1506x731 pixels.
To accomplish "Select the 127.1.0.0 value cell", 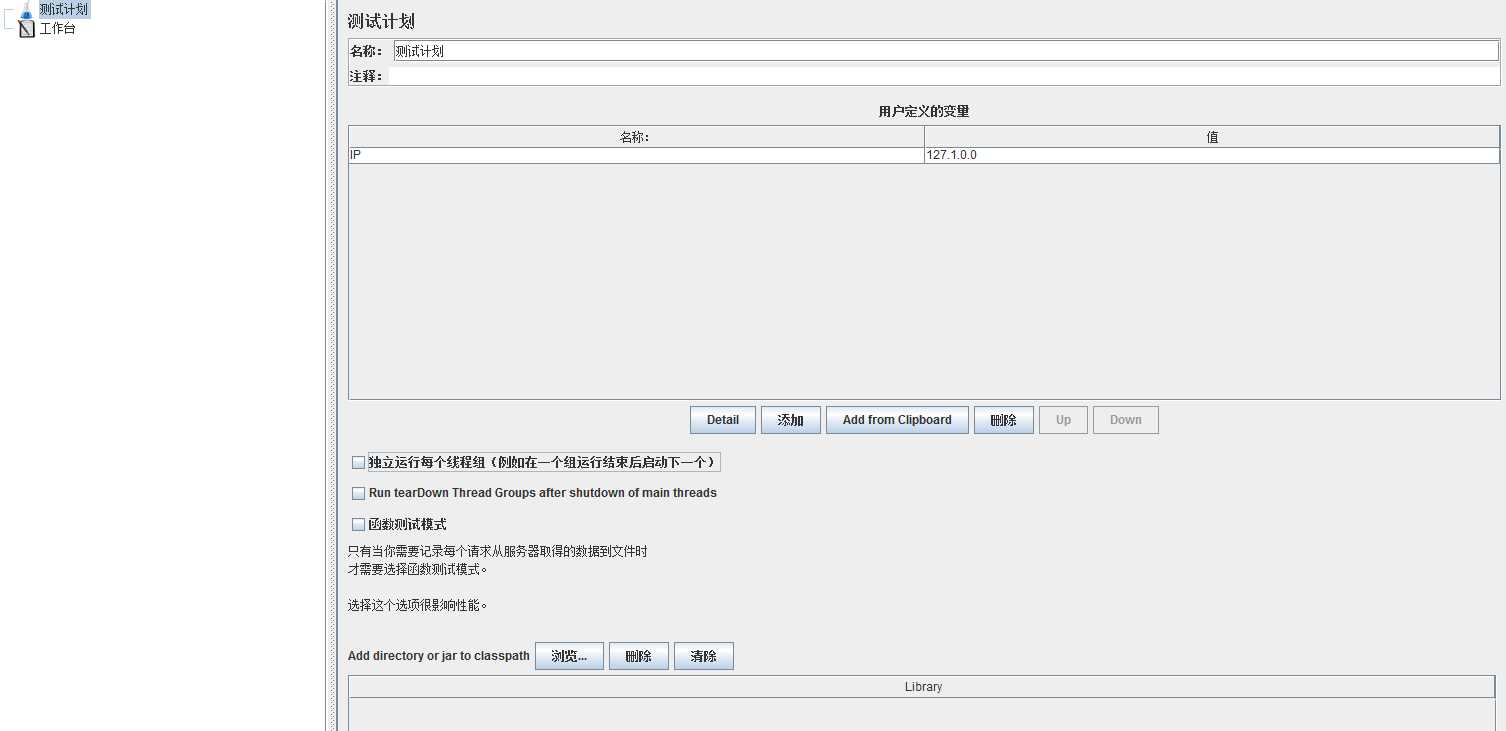I will [x=1212, y=156].
